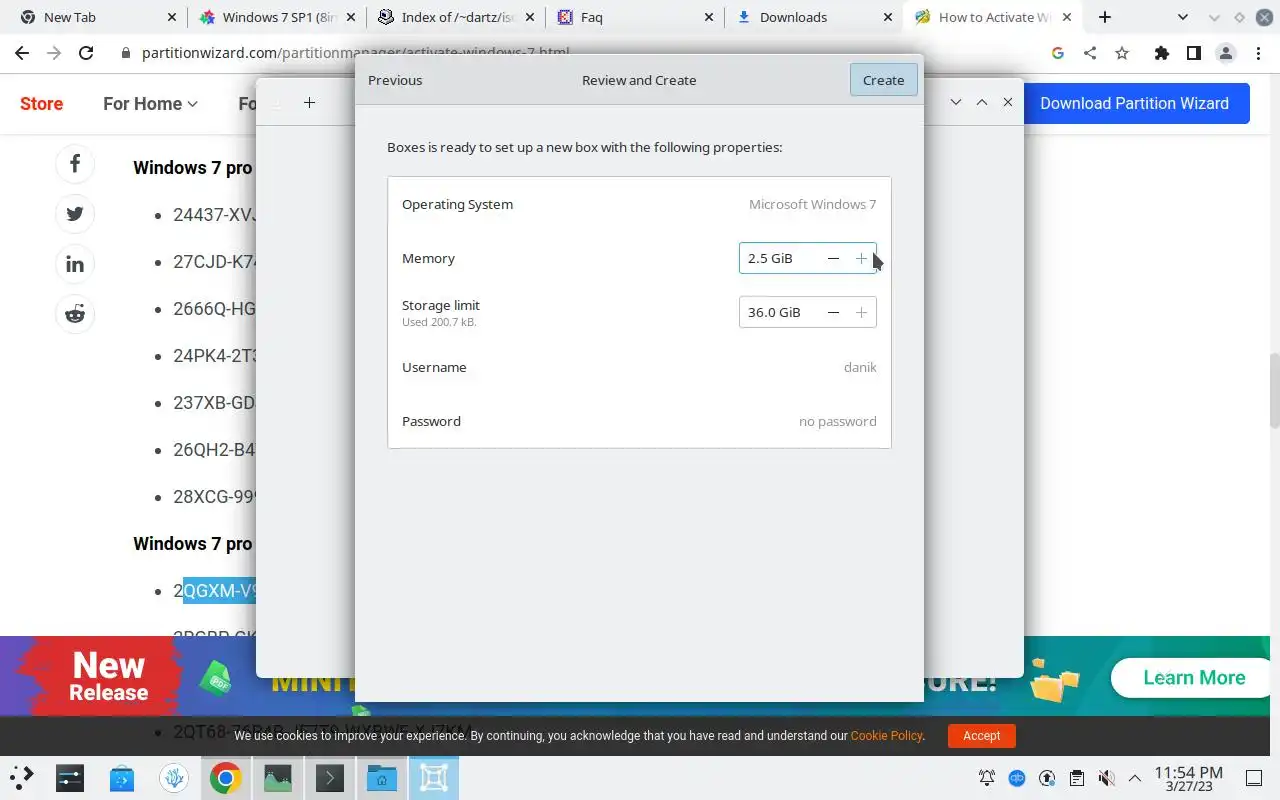Screen dimensions: 1280x800
Task: Share the article on Reddit
Action: point(75,314)
